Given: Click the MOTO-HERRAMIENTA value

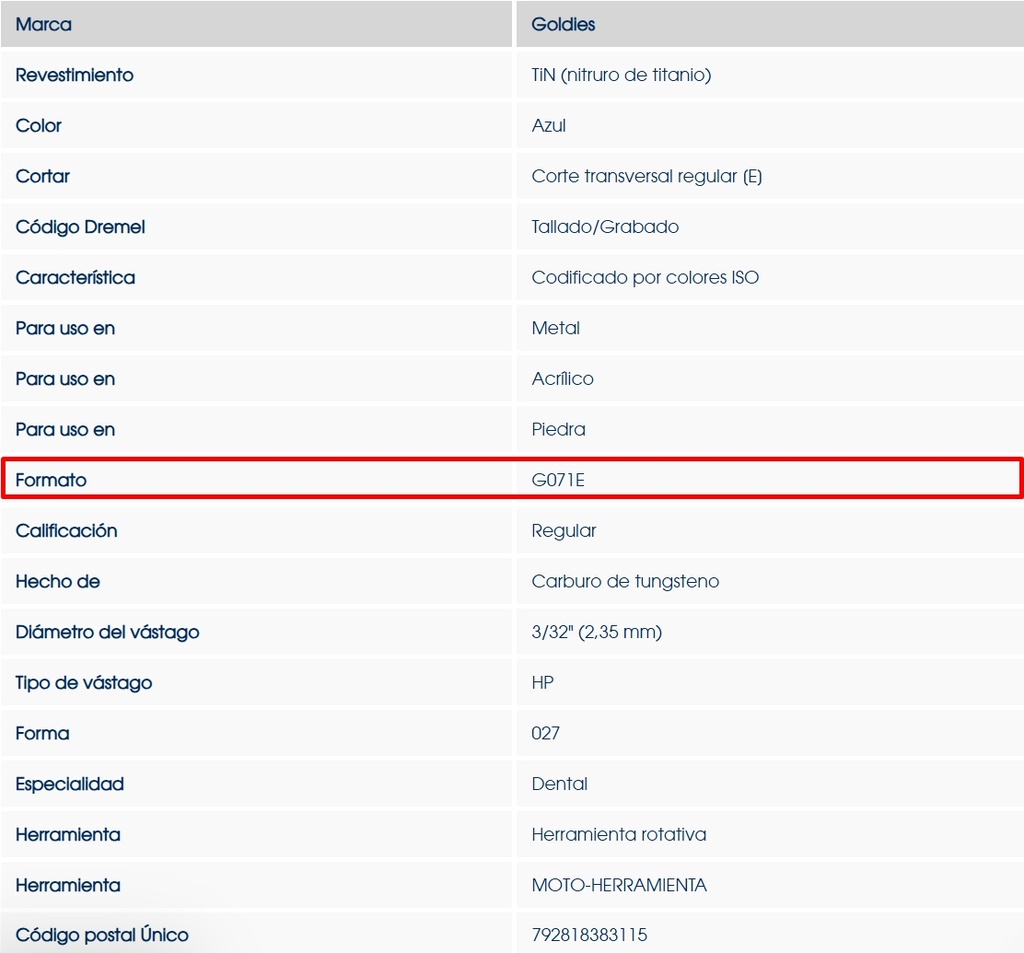Looking at the screenshot, I should point(619,885).
